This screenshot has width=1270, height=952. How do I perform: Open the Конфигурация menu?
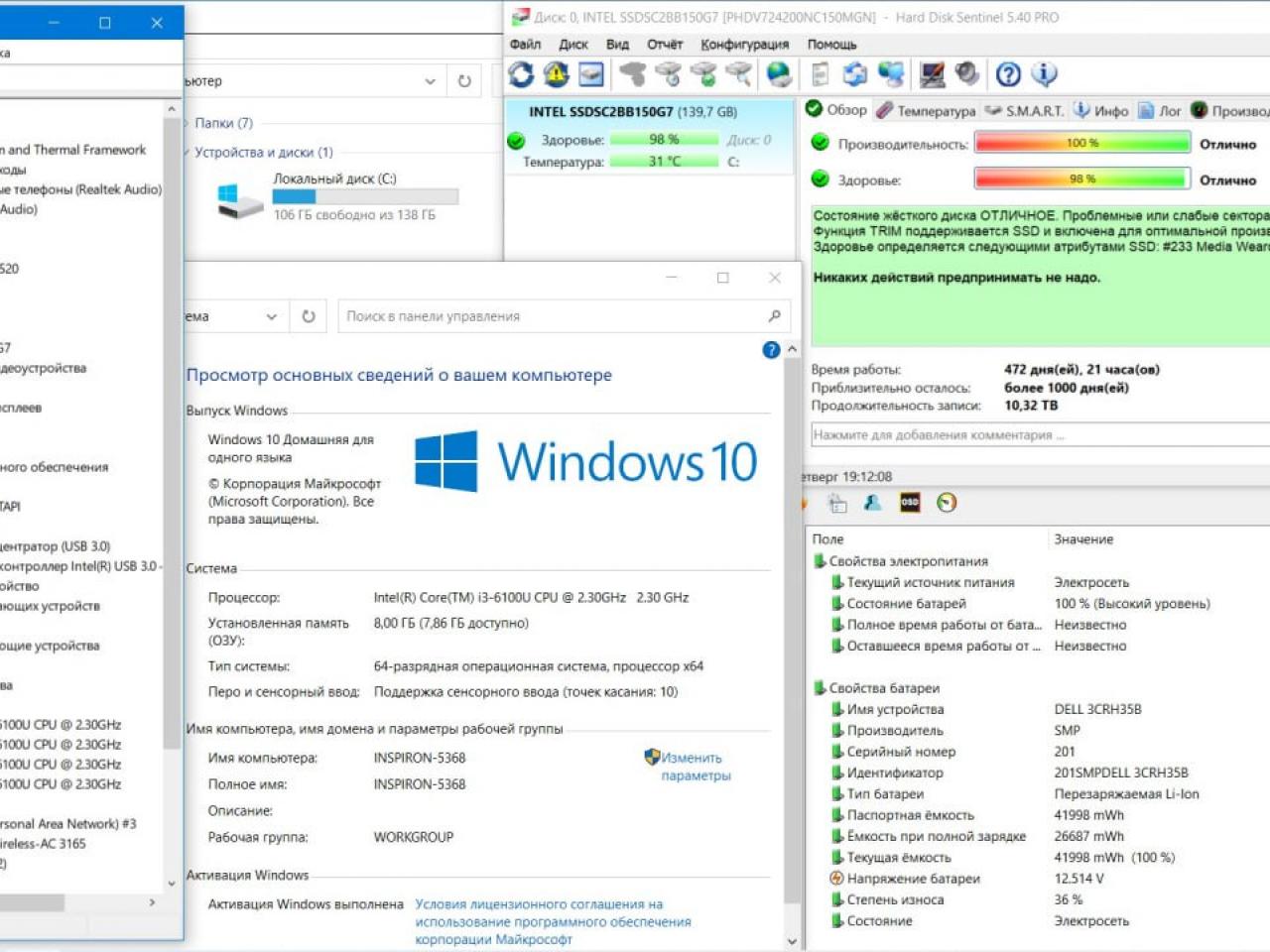(x=745, y=44)
